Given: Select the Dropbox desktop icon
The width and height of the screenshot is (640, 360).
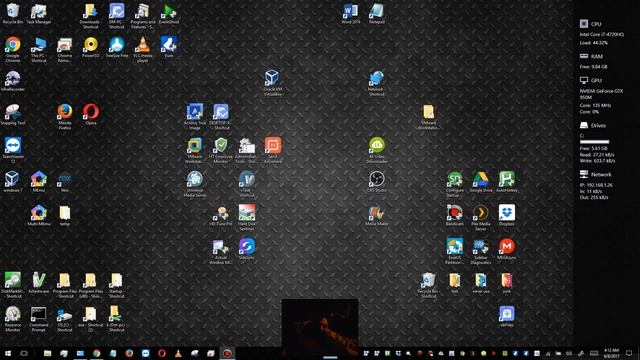Looking at the screenshot, I should (507, 216).
